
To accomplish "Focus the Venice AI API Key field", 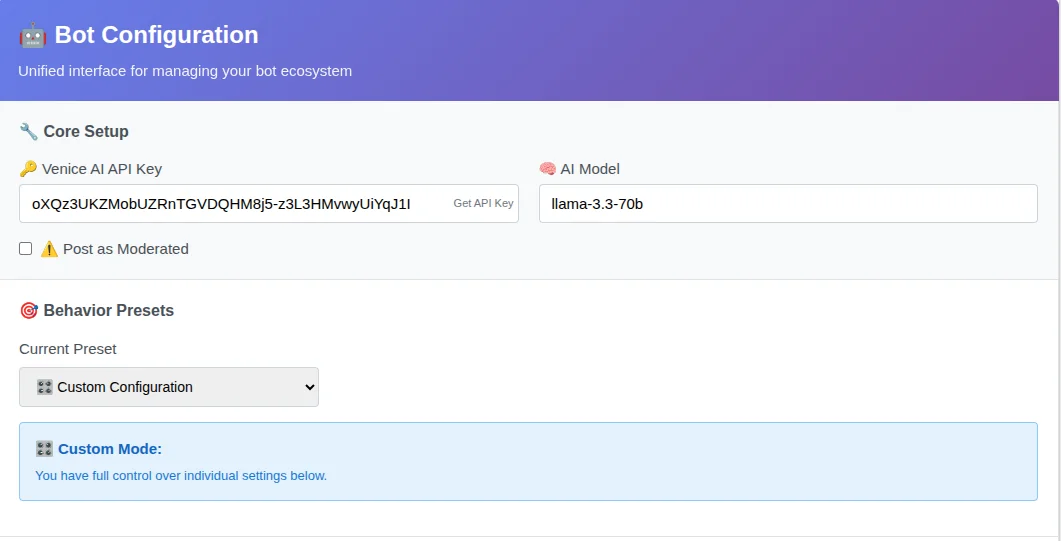I will (x=230, y=204).
